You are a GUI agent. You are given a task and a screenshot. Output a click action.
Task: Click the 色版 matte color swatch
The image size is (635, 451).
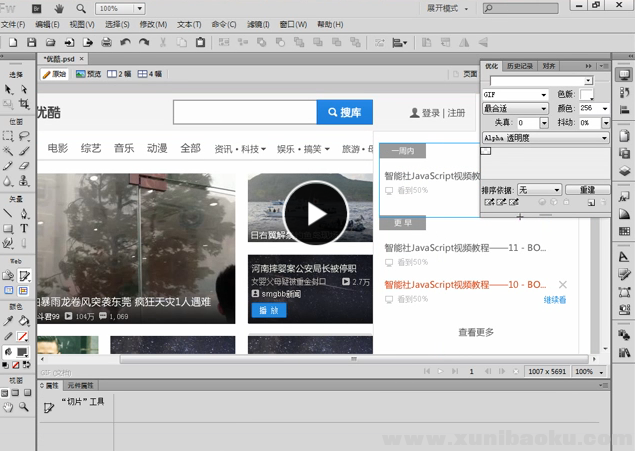click(588, 94)
